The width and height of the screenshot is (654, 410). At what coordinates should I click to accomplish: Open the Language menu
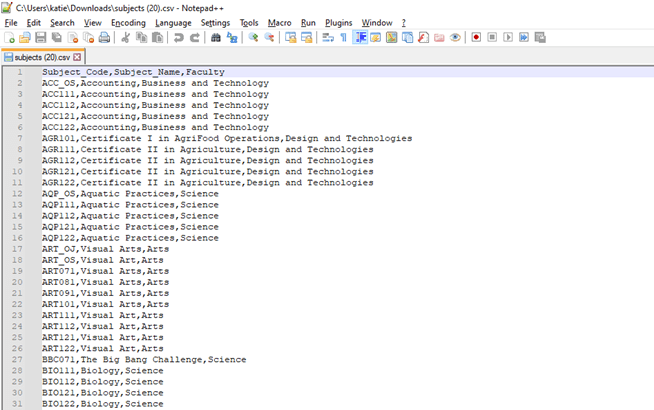pyautogui.click(x=173, y=22)
